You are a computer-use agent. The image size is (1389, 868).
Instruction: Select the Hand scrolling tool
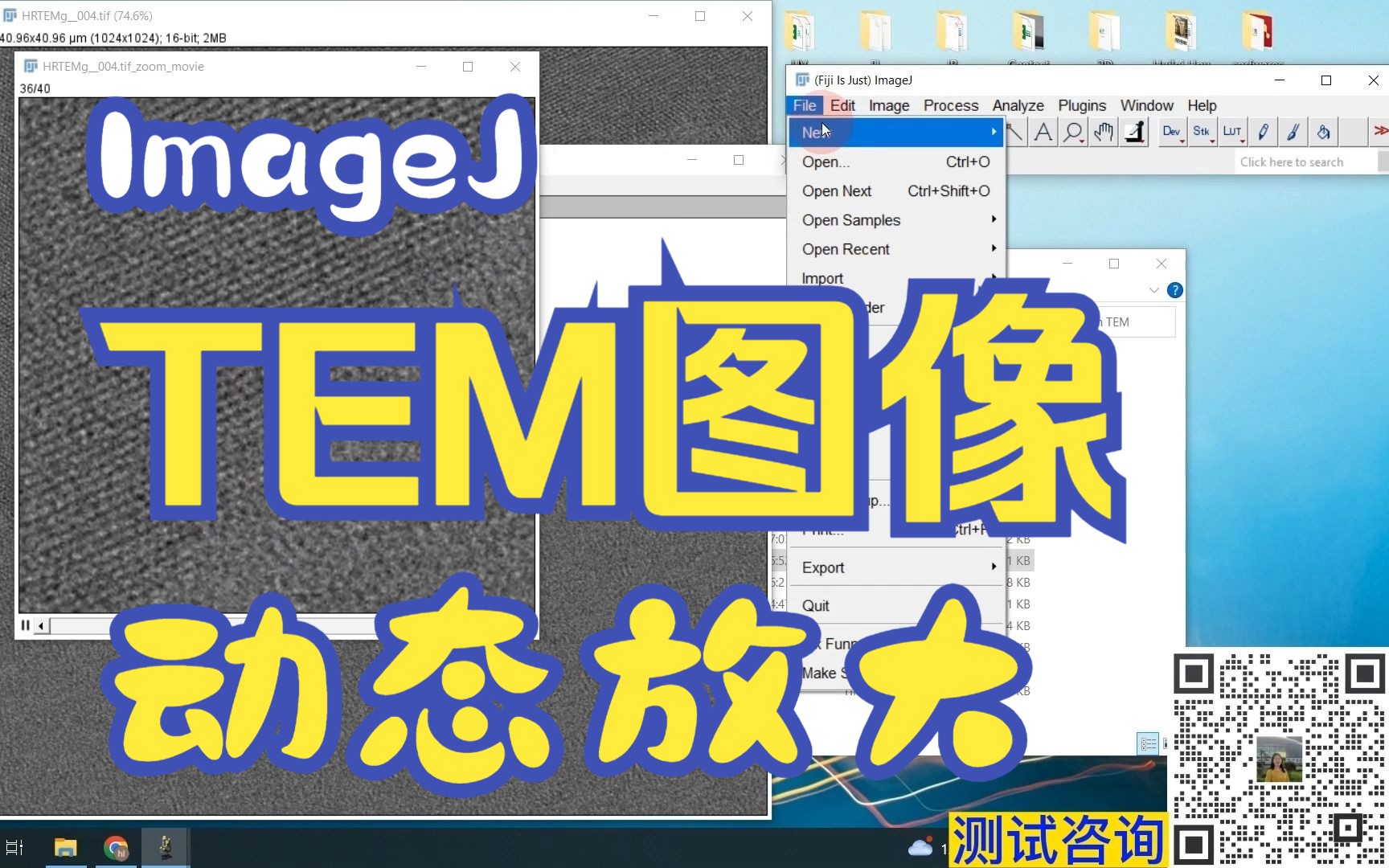tap(1104, 133)
